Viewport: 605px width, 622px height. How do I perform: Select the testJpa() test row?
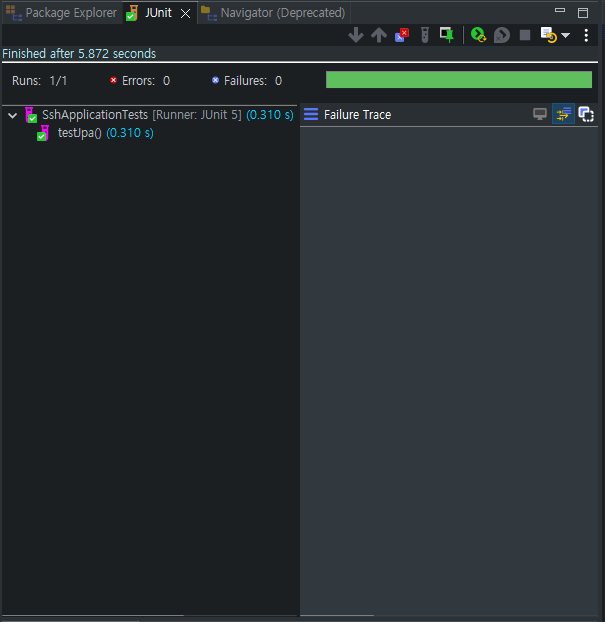(149, 133)
